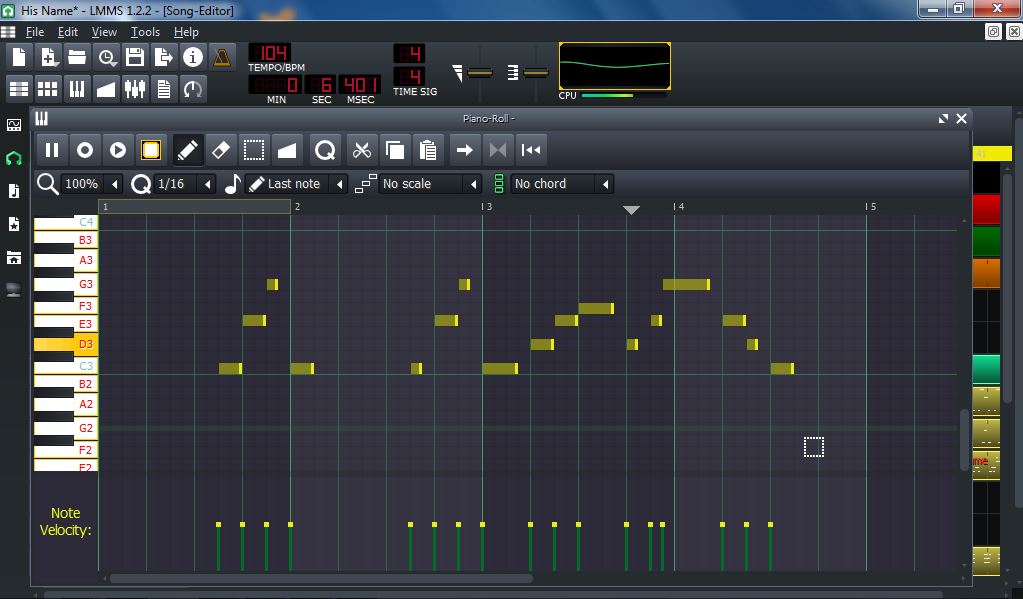1023x599 pixels.
Task: Open the Tools menu
Action: click(x=145, y=32)
